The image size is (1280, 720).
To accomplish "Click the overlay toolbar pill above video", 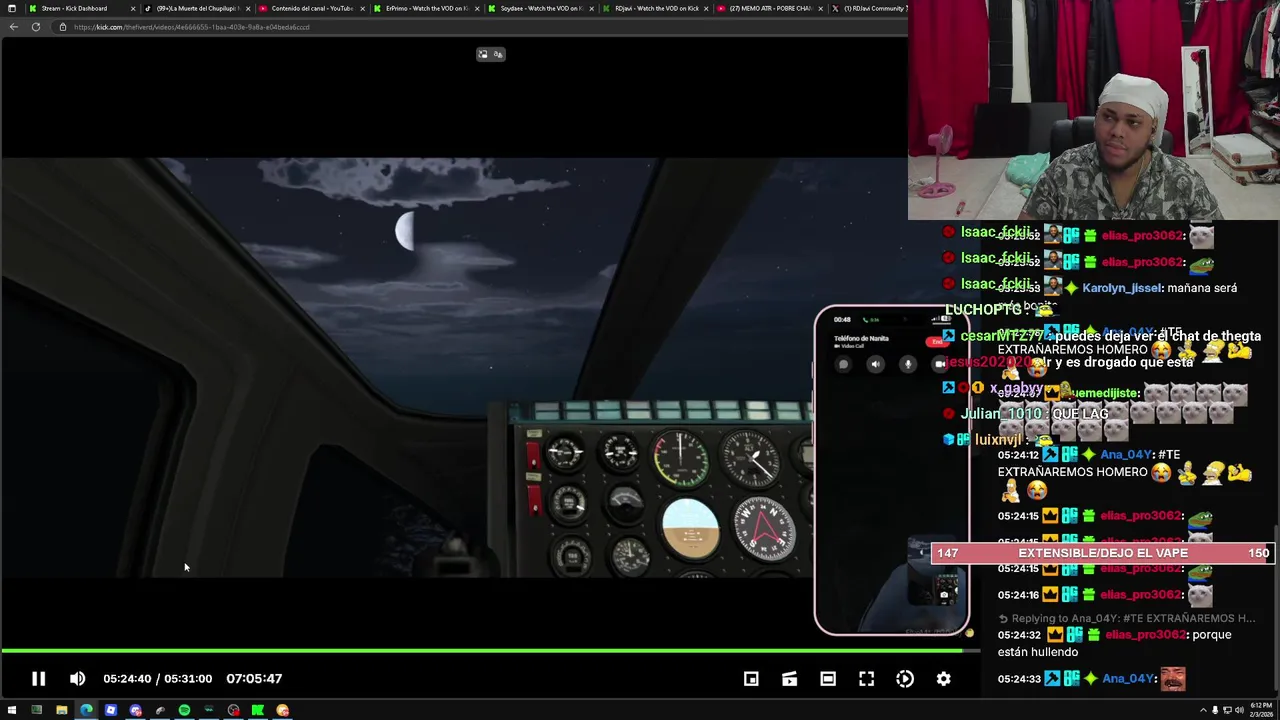I will (491, 54).
